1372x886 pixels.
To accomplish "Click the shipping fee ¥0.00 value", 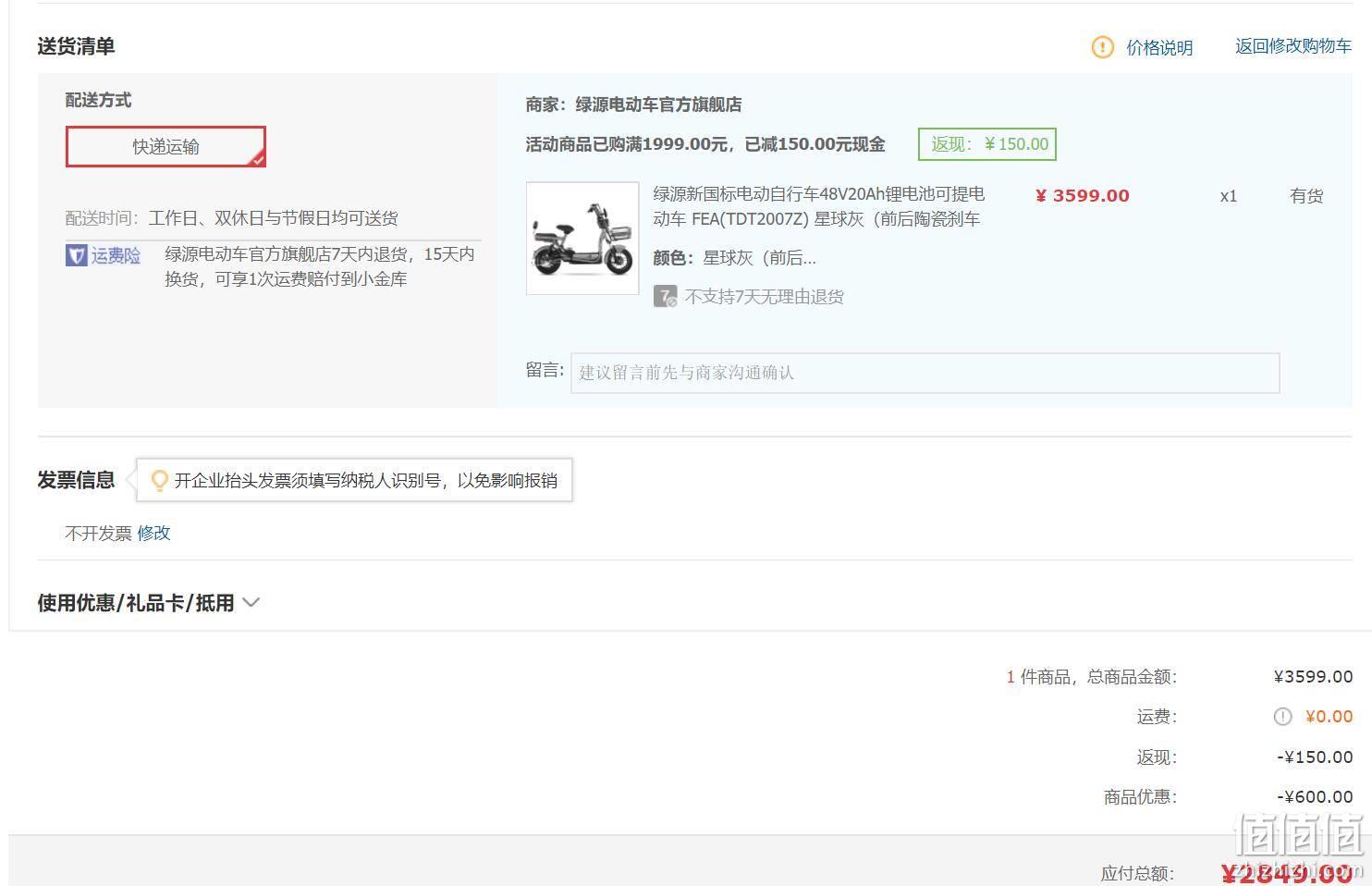I will (1329, 717).
